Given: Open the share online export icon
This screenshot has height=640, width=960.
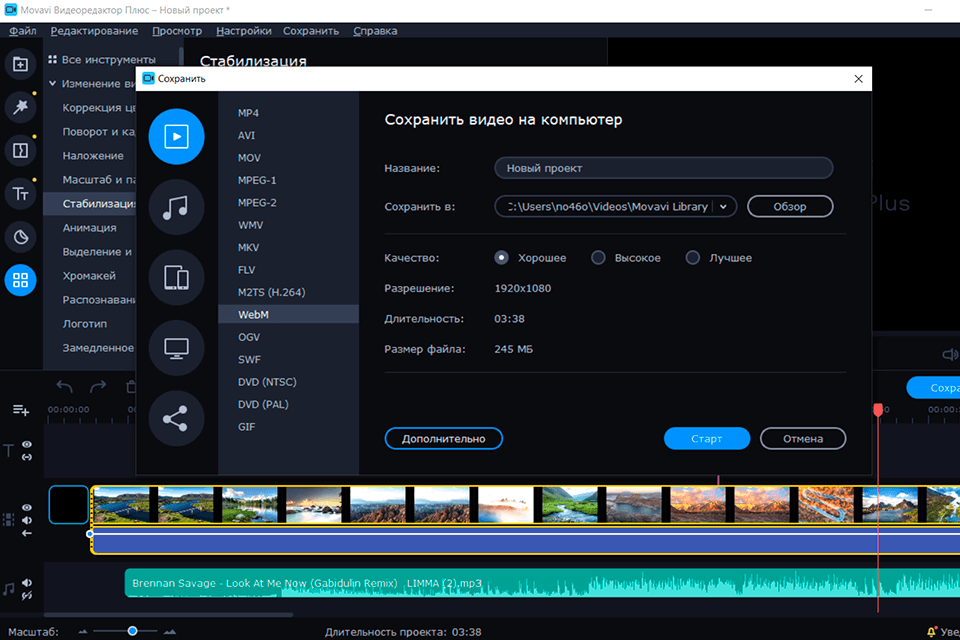Looking at the screenshot, I should point(177,418).
